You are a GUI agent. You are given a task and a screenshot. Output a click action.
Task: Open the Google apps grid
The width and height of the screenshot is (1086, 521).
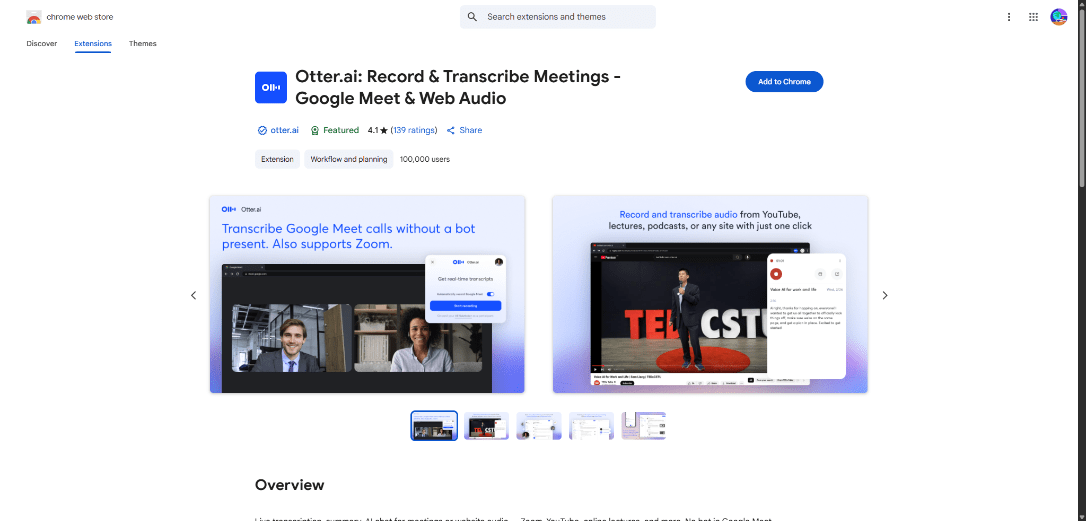(x=1033, y=17)
